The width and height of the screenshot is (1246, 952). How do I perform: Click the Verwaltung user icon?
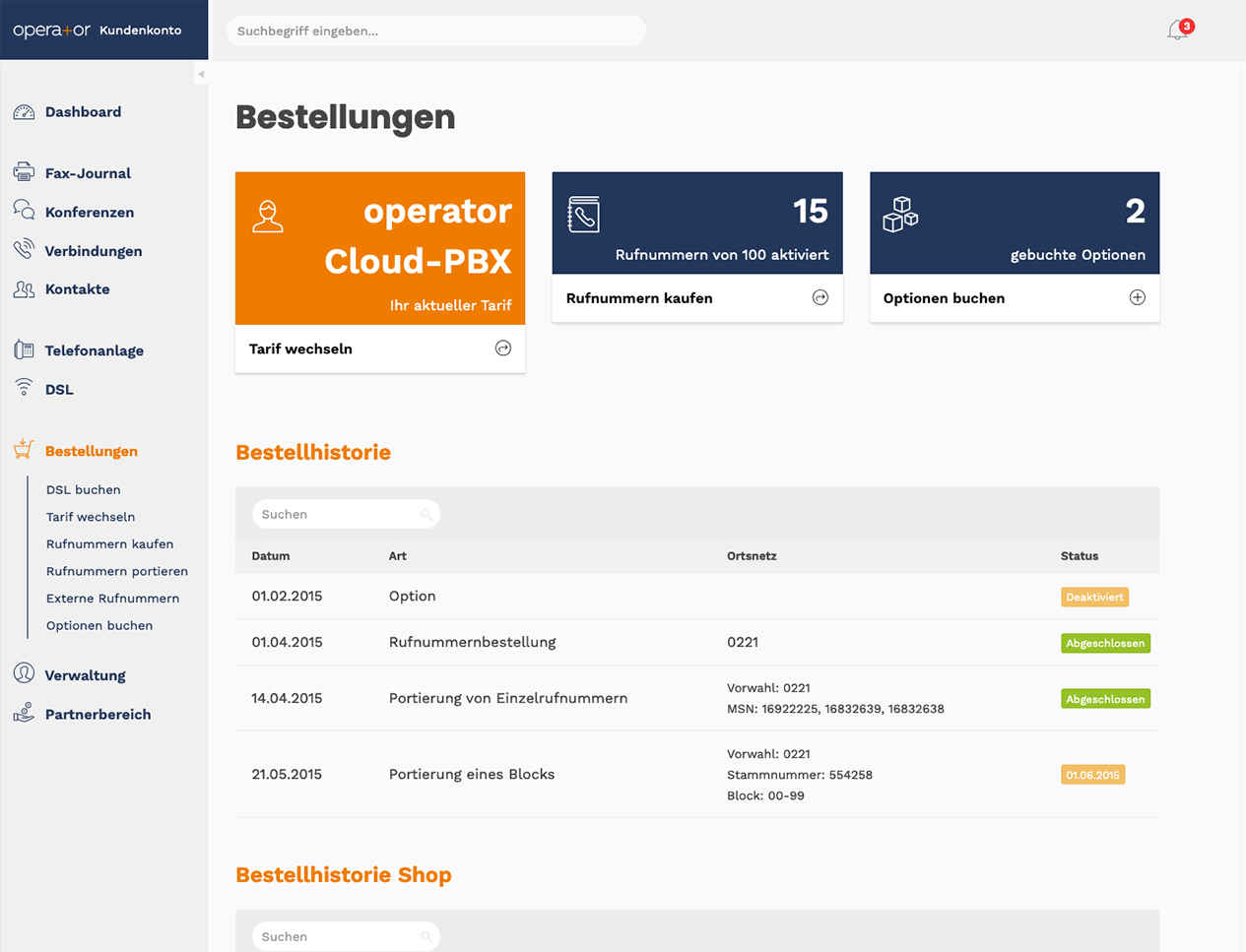coord(24,673)
